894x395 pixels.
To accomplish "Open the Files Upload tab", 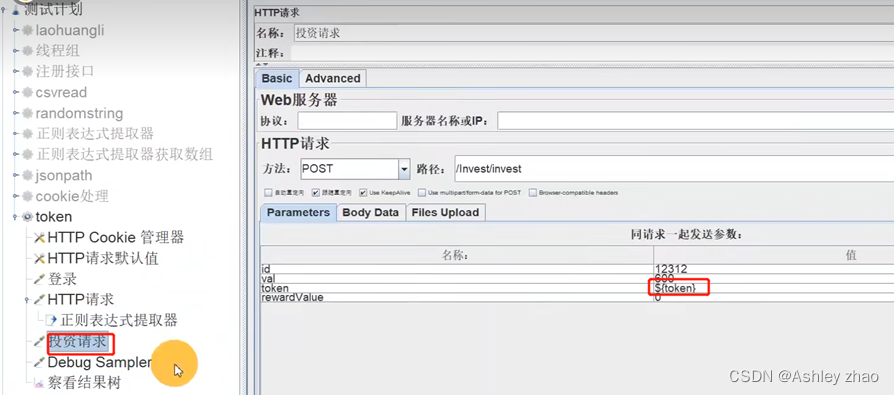I will pyautogui.click(x=445, y=213).
